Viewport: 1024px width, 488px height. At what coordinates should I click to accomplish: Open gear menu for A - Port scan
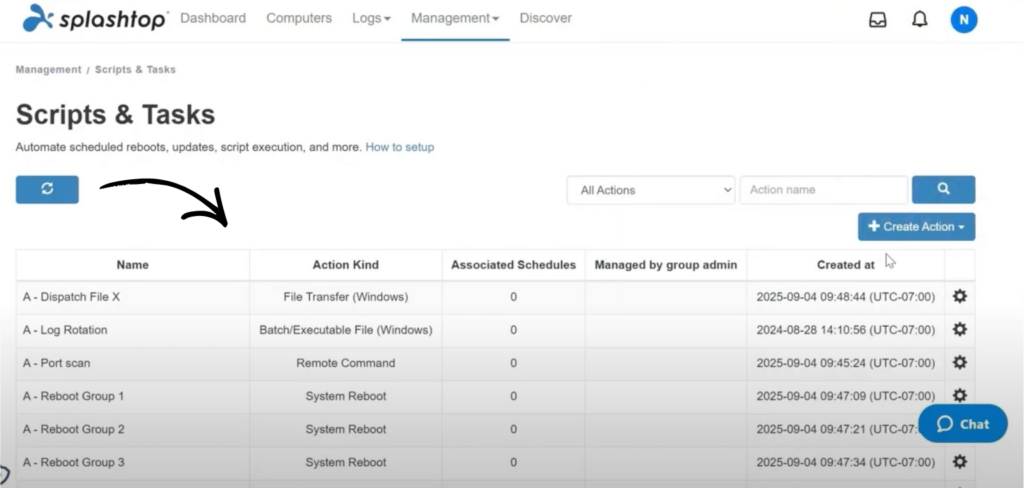tap(959, 363)
